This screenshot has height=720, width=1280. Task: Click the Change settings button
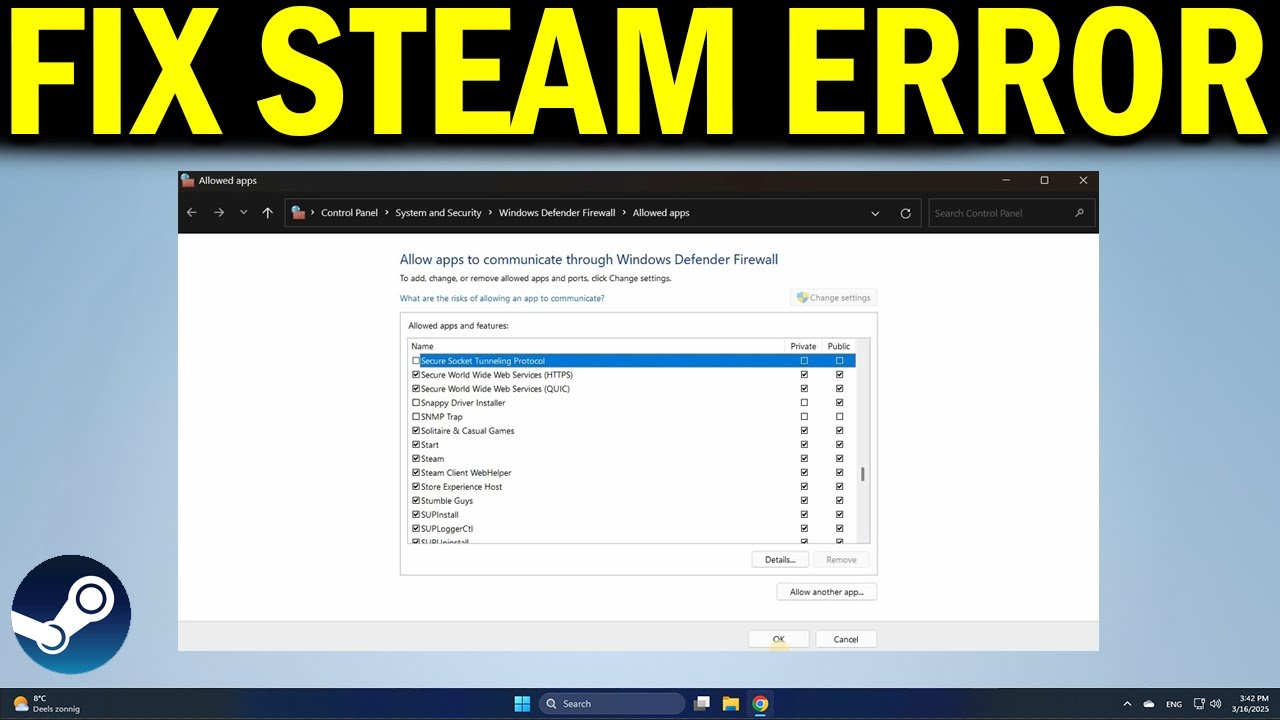[833, 297]
